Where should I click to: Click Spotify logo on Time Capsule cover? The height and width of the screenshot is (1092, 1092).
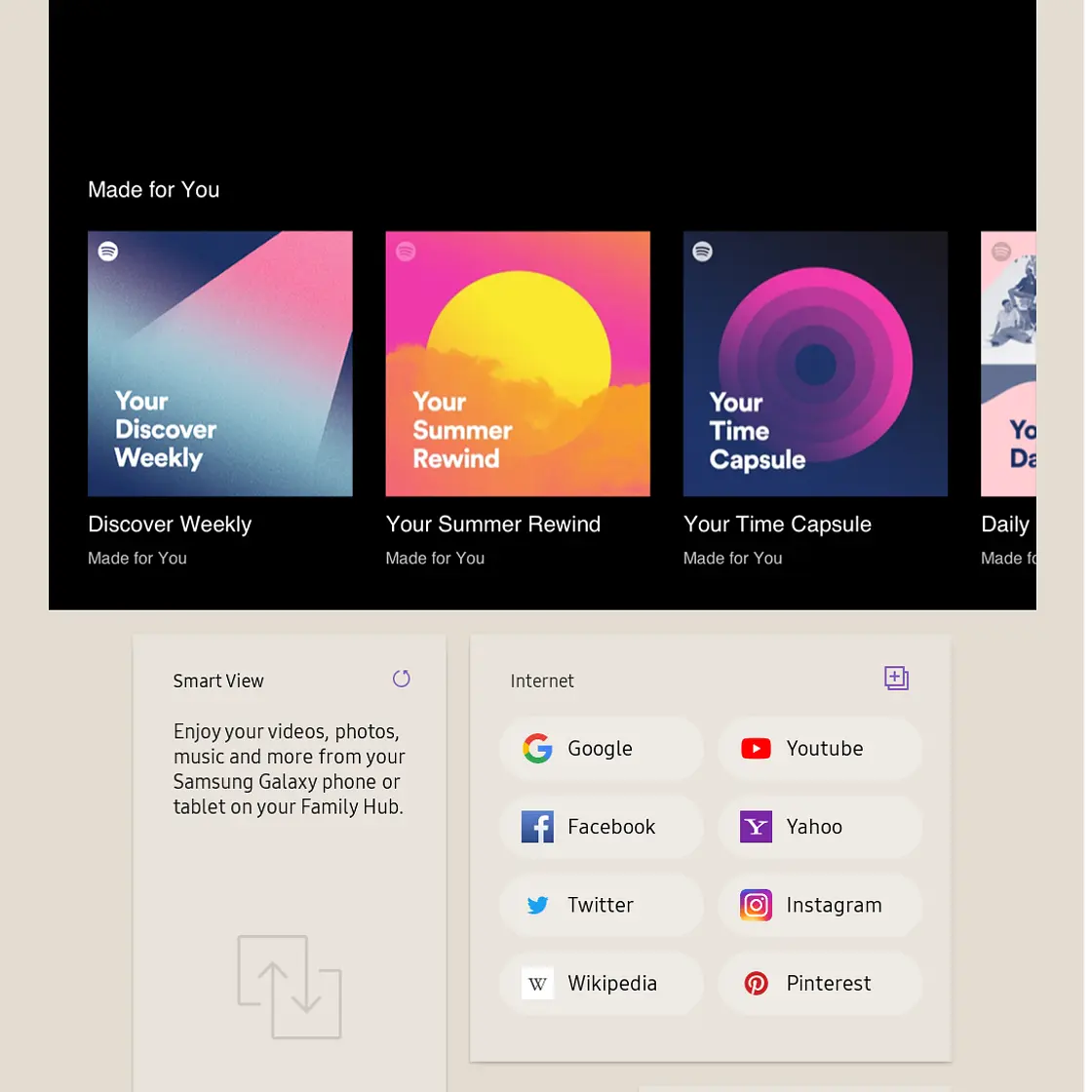[703, 251]
